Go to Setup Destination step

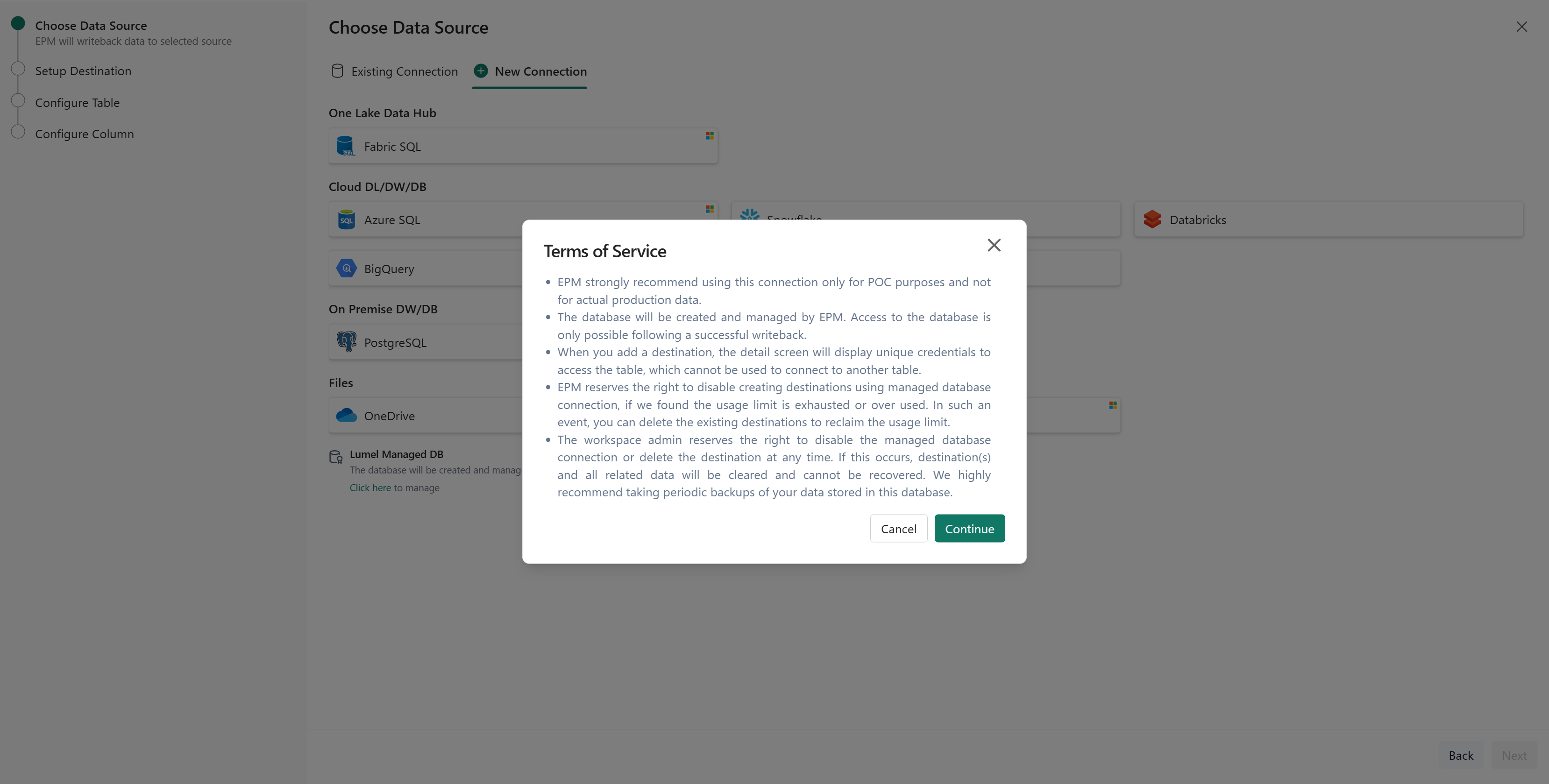[83, 71]
